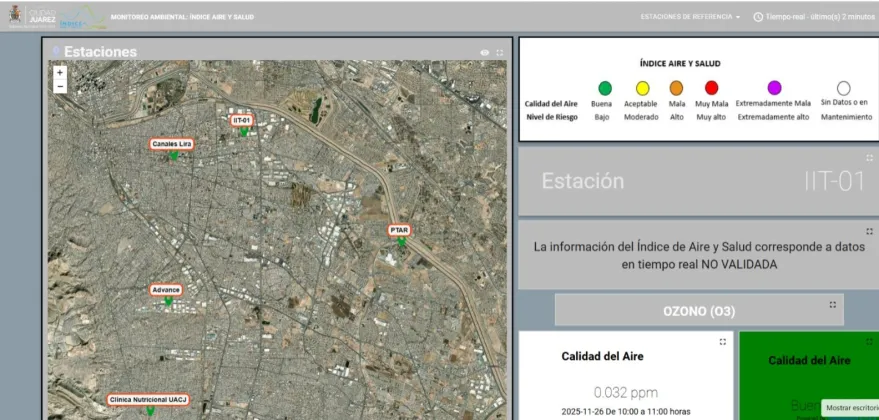Expand the OZONO (O3) panel fullscreen

(832, 304)
